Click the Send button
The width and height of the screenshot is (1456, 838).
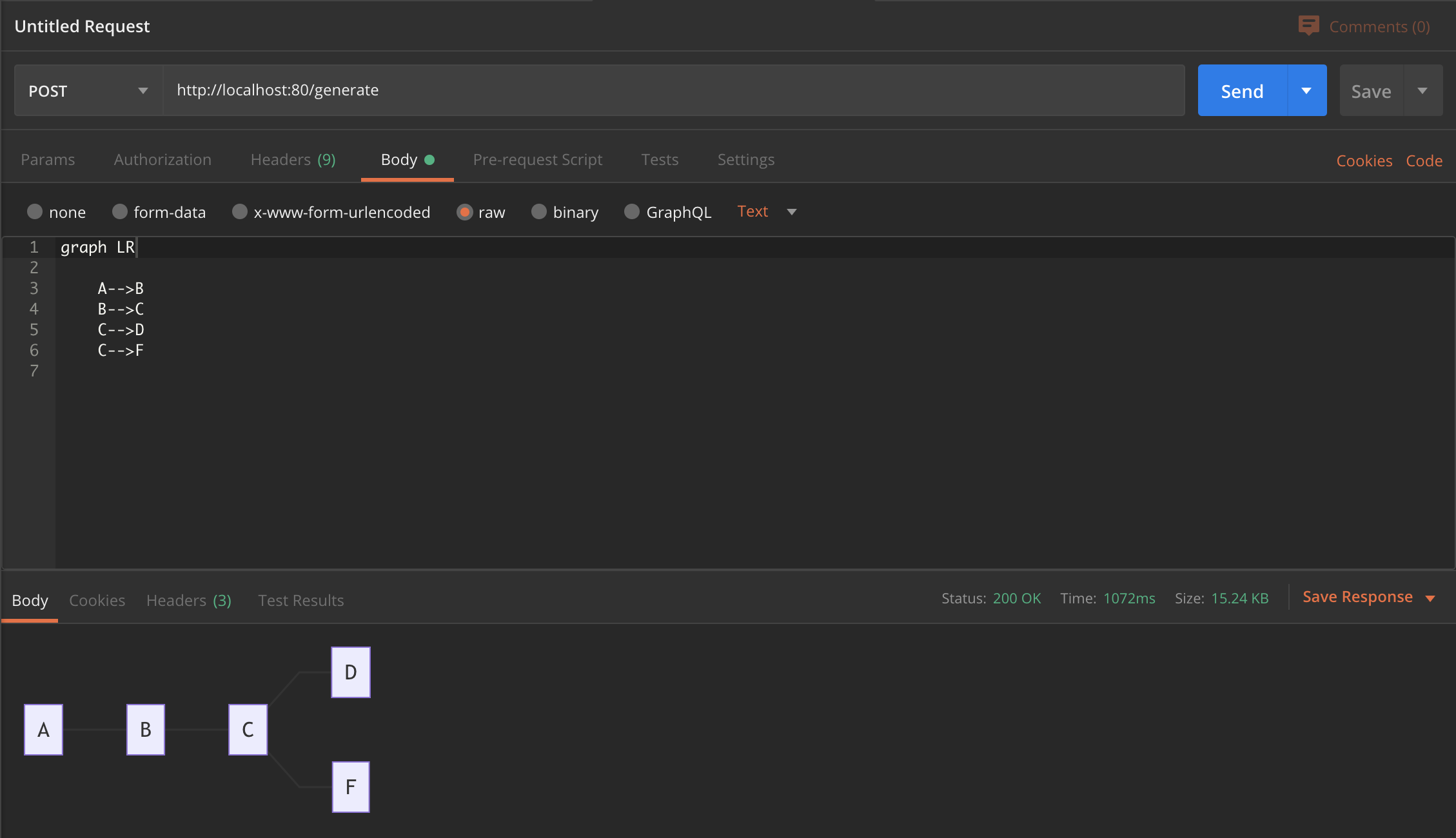click(x=1241, y=90)
